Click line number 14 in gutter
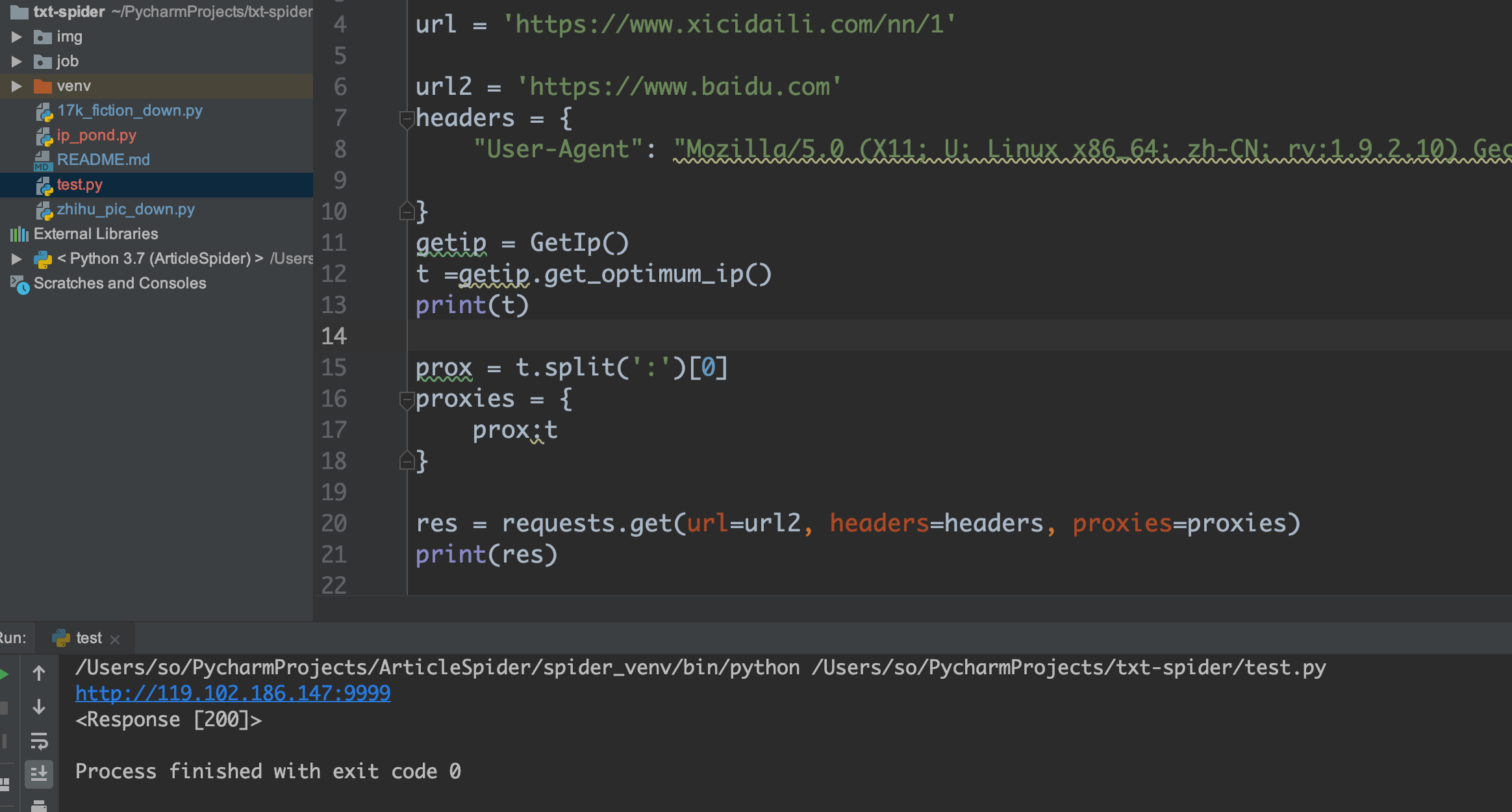The width and height of the screenshot is (1512, 812). pos(334,336)
